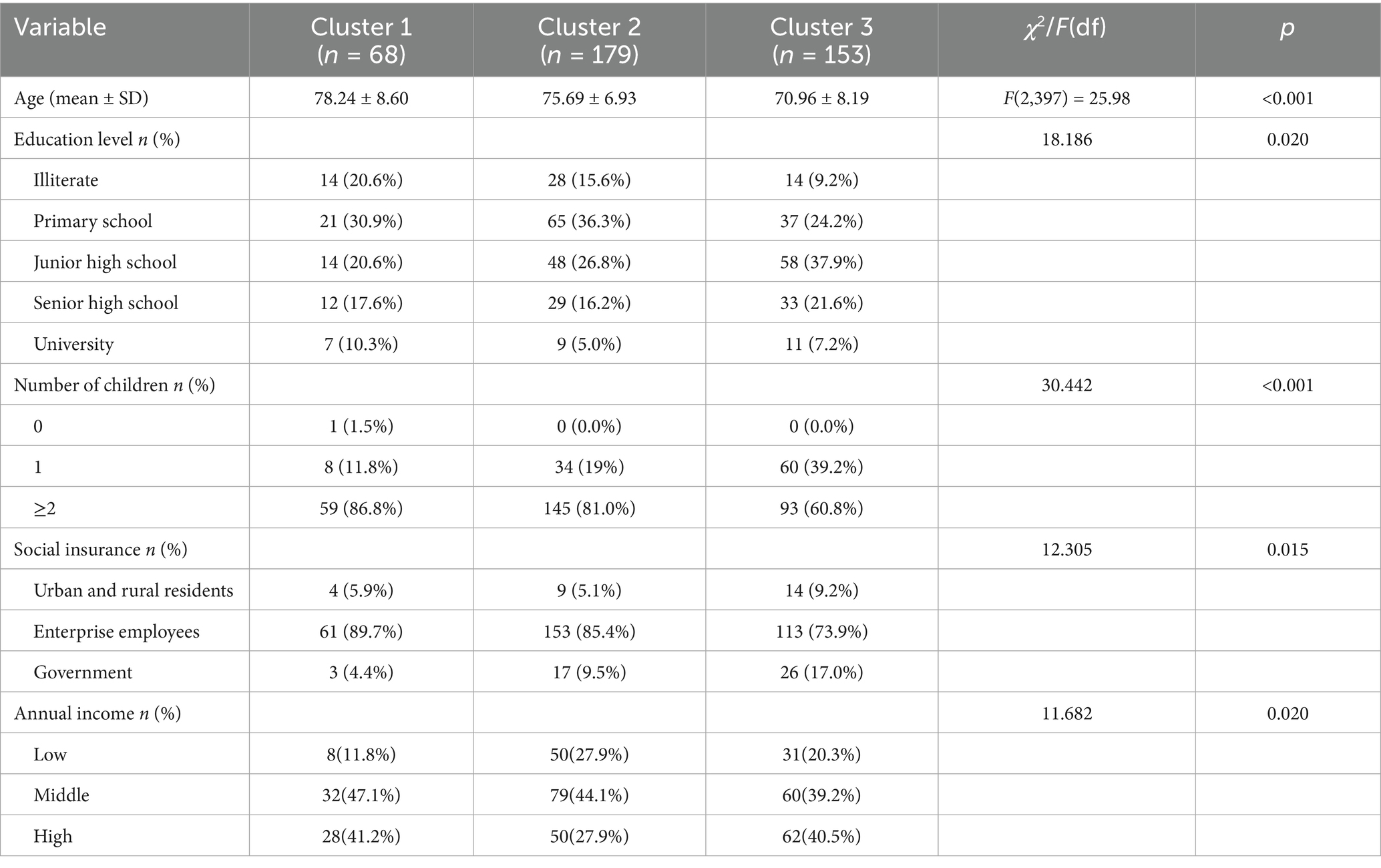Select the University row label
The width and height of the screenshot is (1381, 868).
point(73,344)
